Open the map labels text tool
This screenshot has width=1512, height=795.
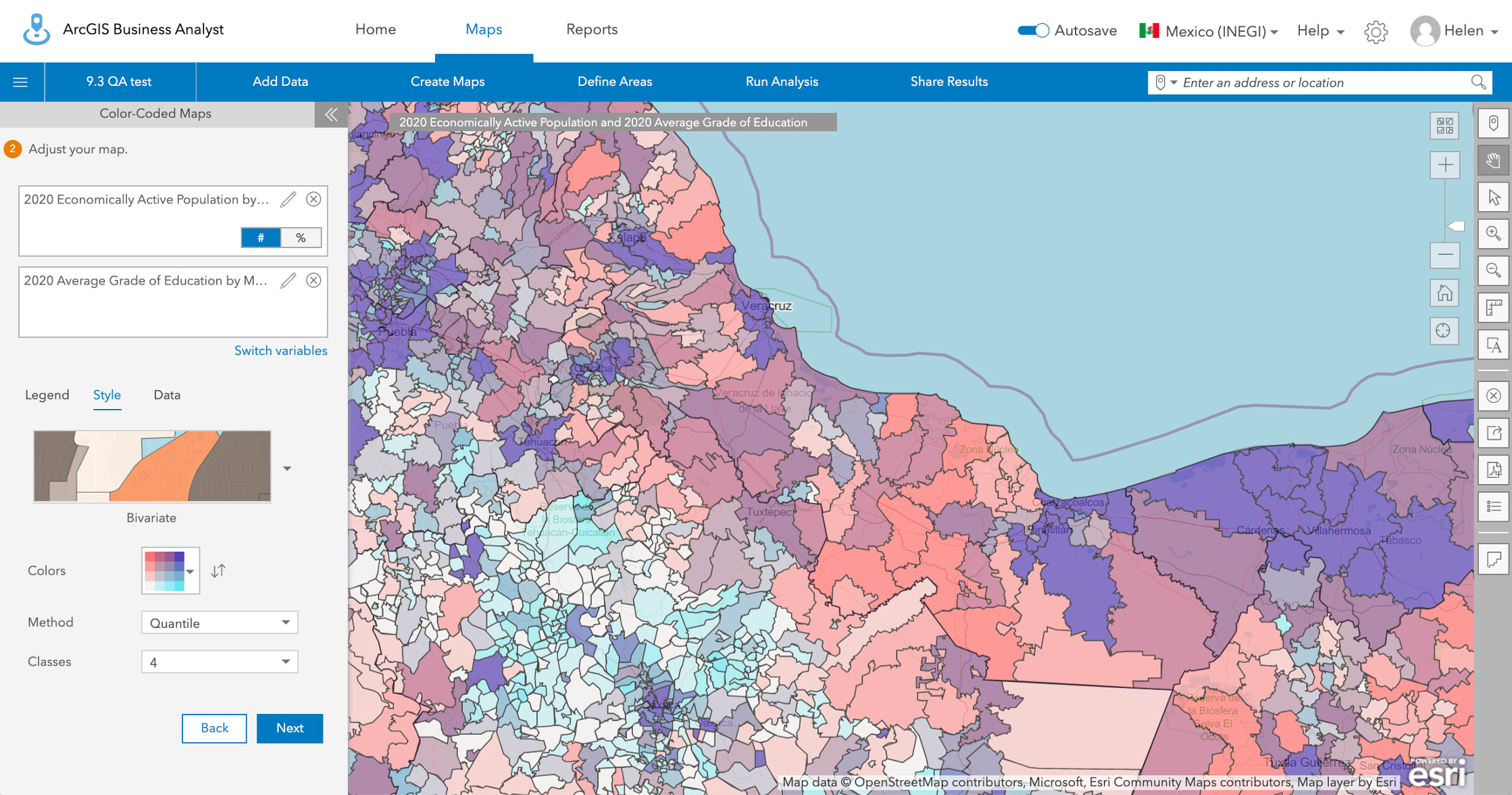click(1493, 346)
